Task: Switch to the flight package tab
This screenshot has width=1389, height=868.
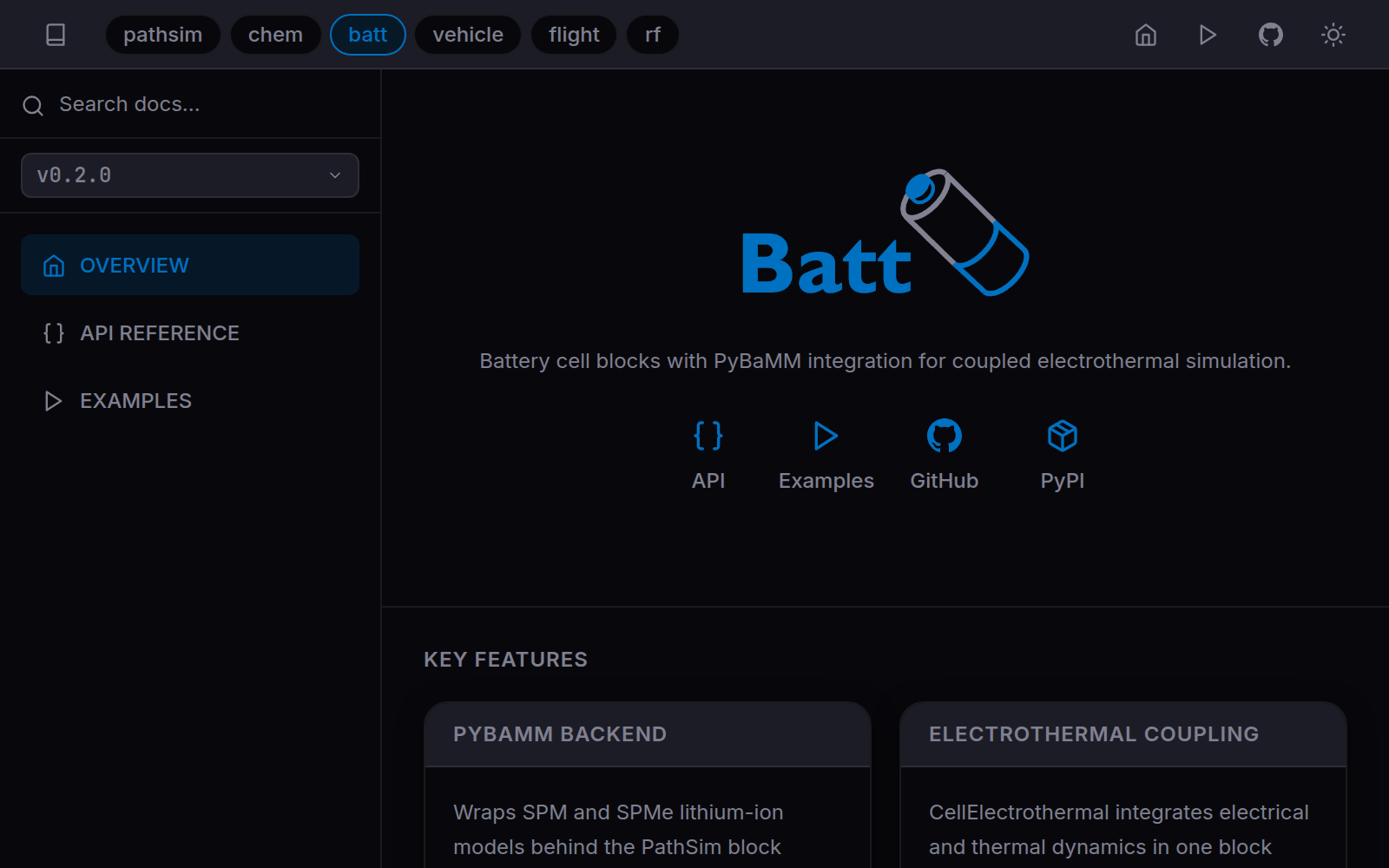Action: [x=574, y=35]
